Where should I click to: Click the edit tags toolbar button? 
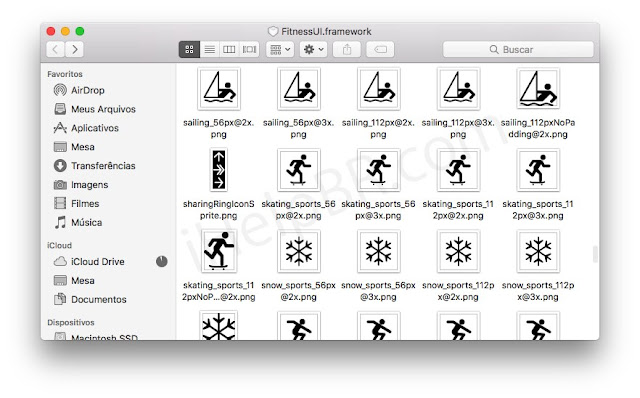(x=380, y=49)
